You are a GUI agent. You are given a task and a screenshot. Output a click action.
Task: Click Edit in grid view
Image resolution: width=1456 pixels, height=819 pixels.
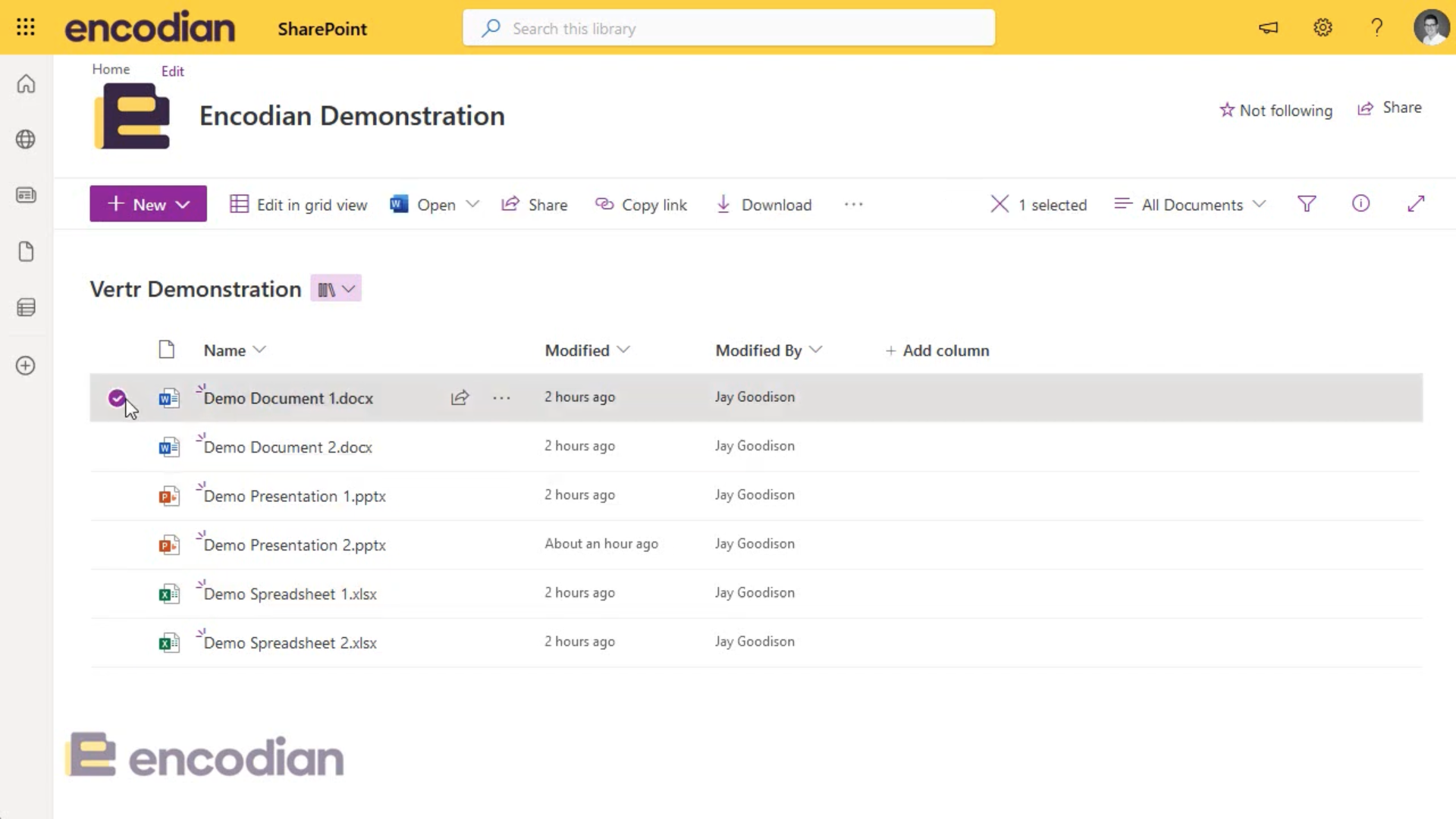[299, 205]
